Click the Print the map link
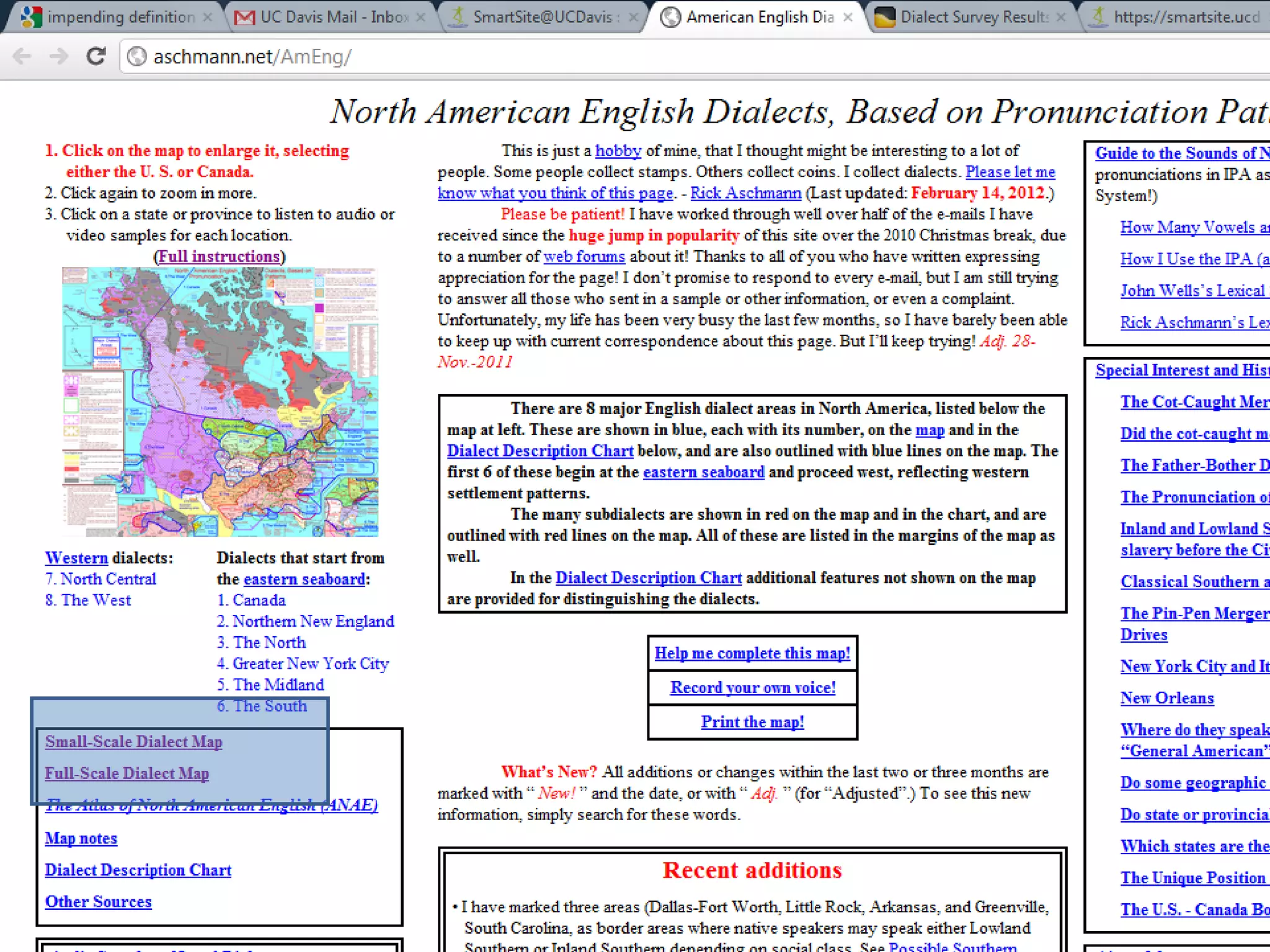The image size is (1270, 952). point(752,722)
